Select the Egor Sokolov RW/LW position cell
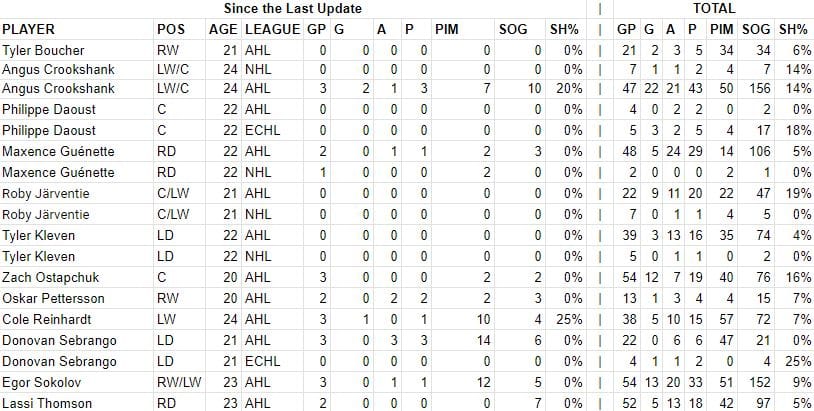 180,382
